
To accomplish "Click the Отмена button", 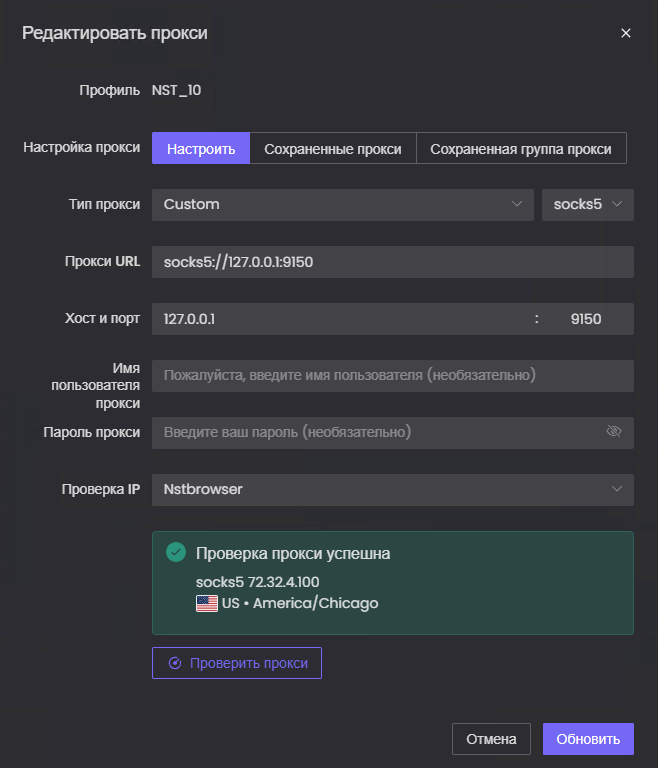I will point(491,739).
